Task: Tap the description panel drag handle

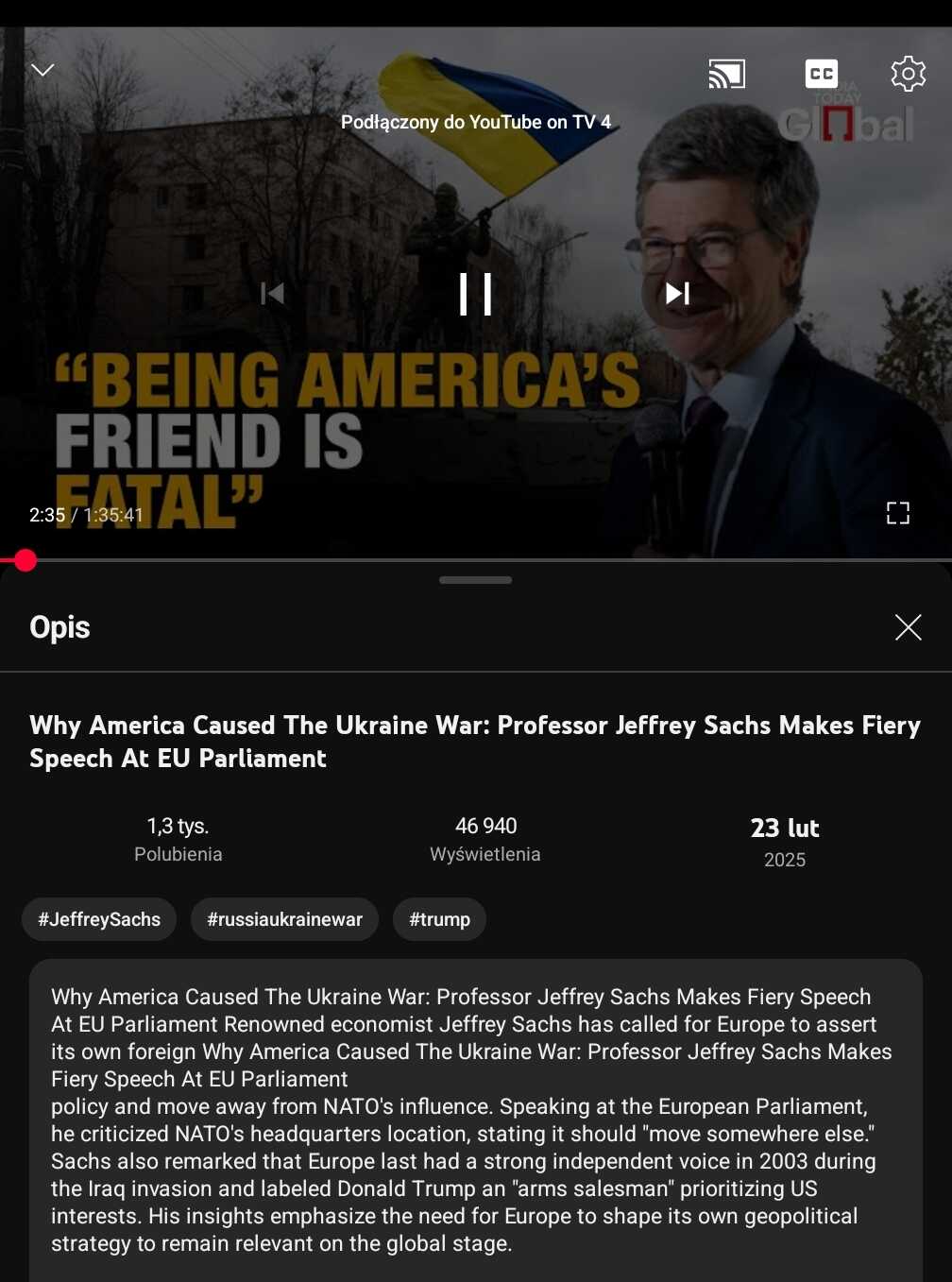Action: tap(475, 580)
